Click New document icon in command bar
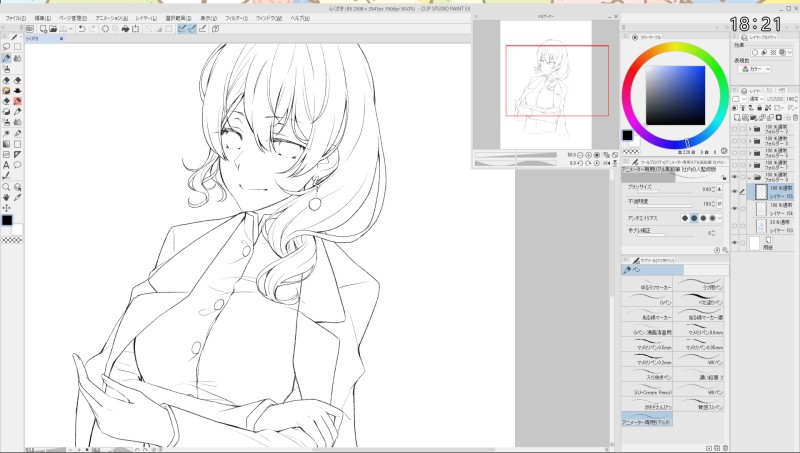 pyautogui.click(x=43, y=29)
